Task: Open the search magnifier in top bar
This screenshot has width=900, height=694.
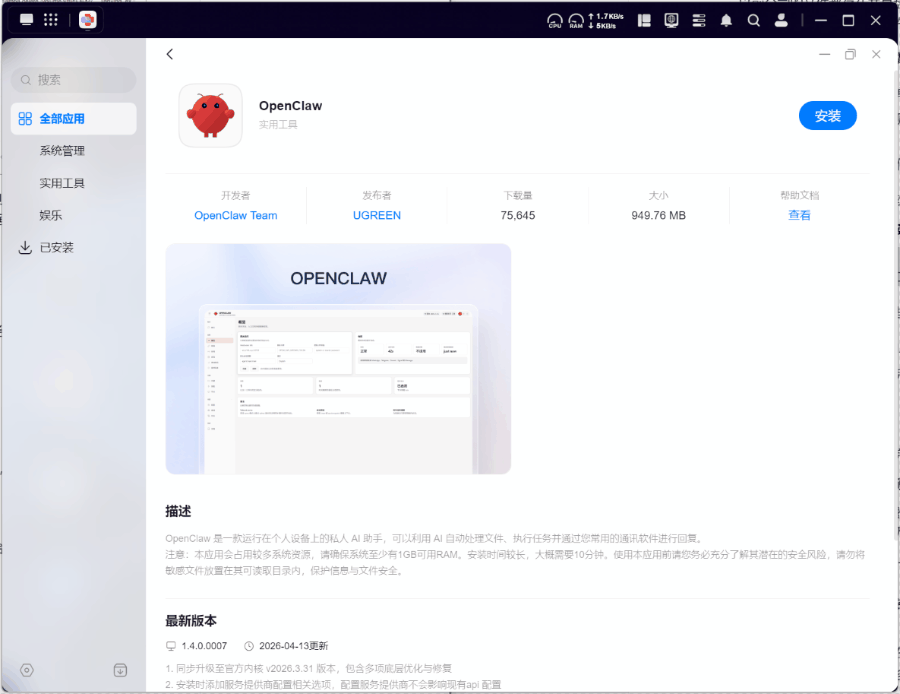Action: 754,20
